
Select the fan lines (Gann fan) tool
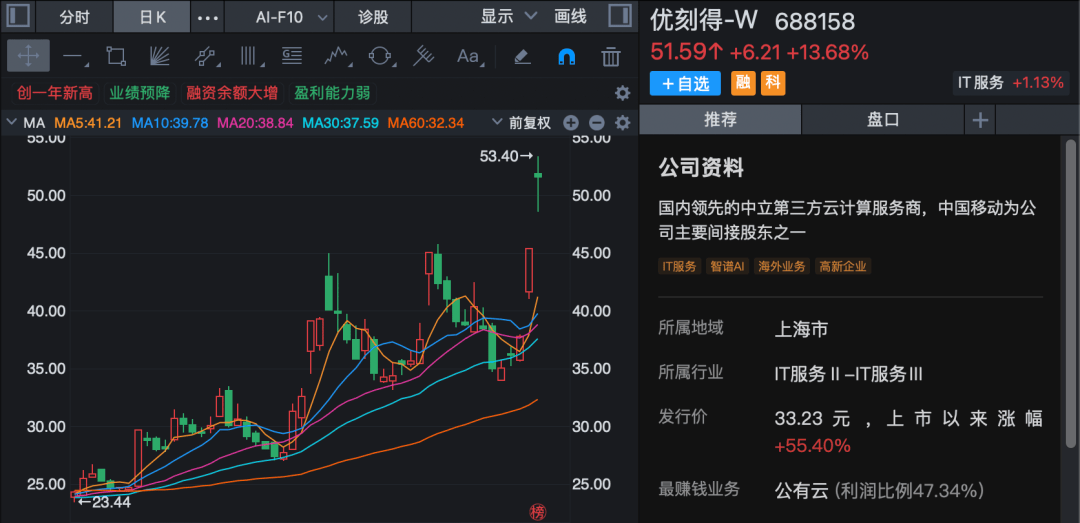(160, 56)
